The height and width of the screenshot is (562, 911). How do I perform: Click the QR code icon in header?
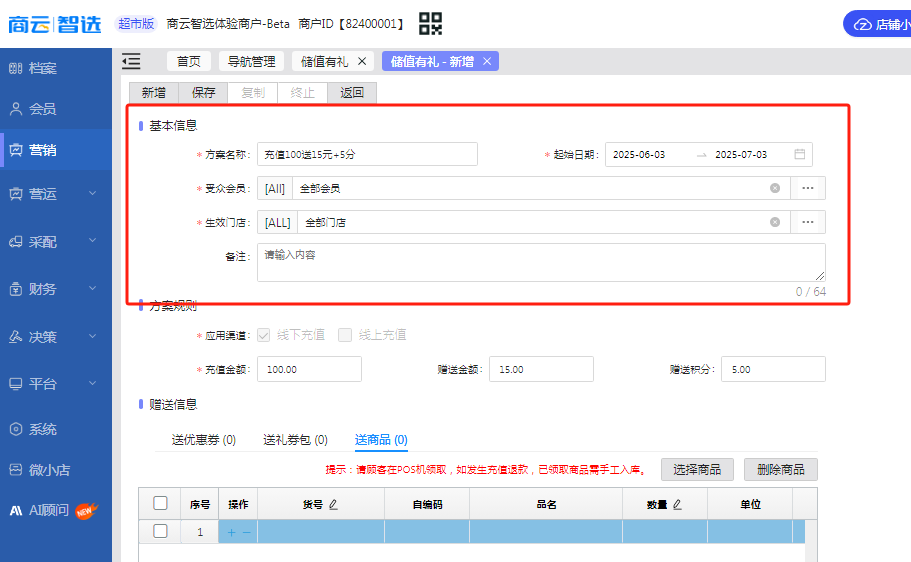[x=430, y=23]
